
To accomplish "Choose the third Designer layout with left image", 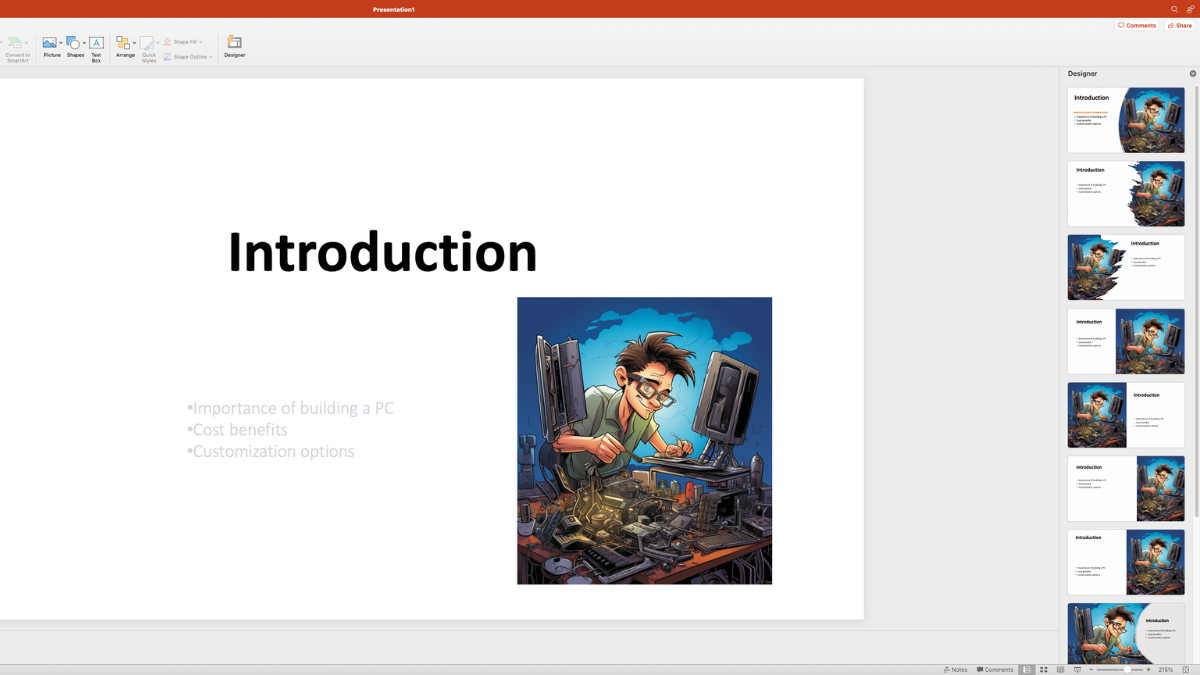I will [1125, 267].
